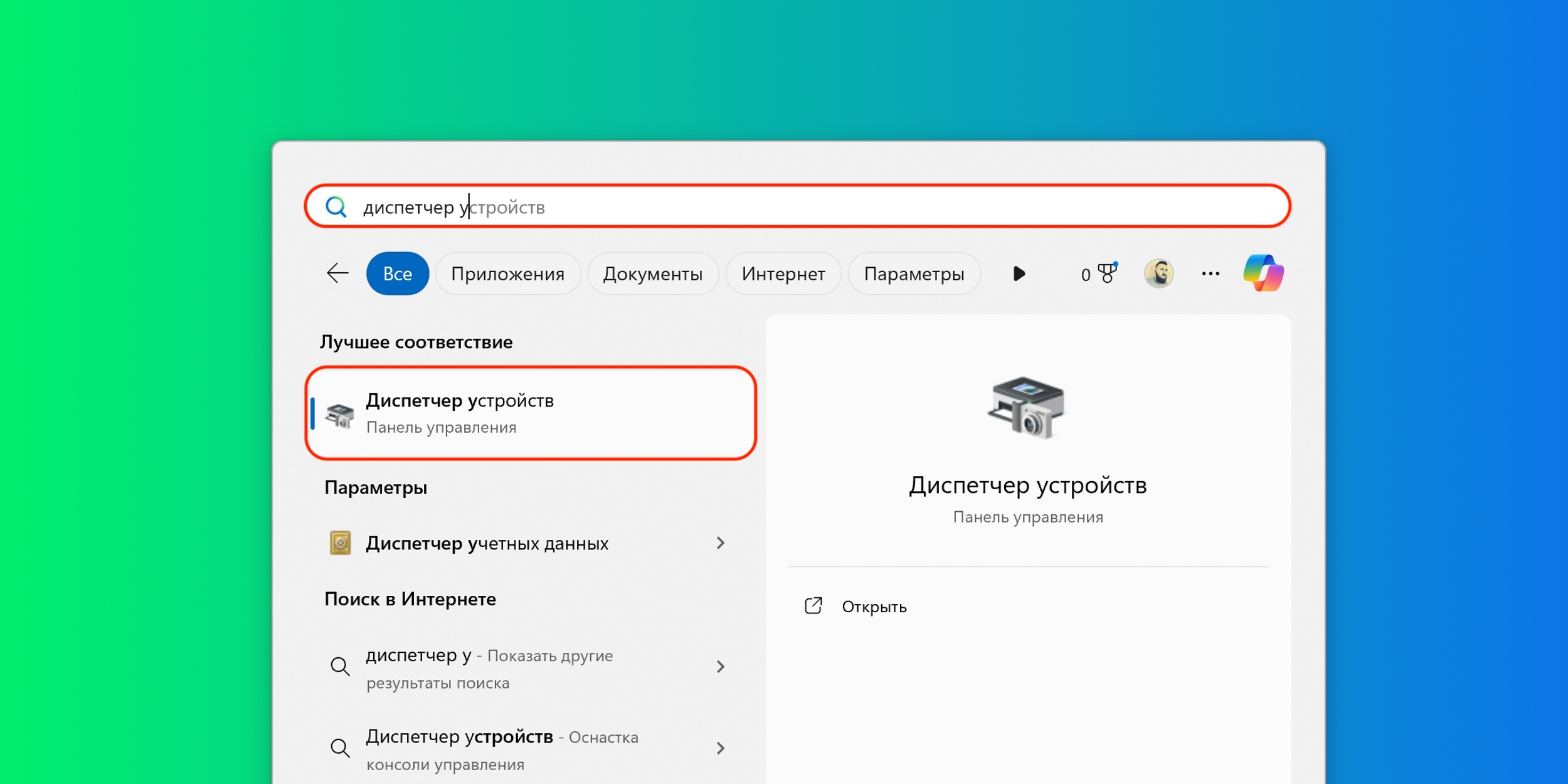
Task: Click the search magnifier icon in search box
Action: point(336,206)
